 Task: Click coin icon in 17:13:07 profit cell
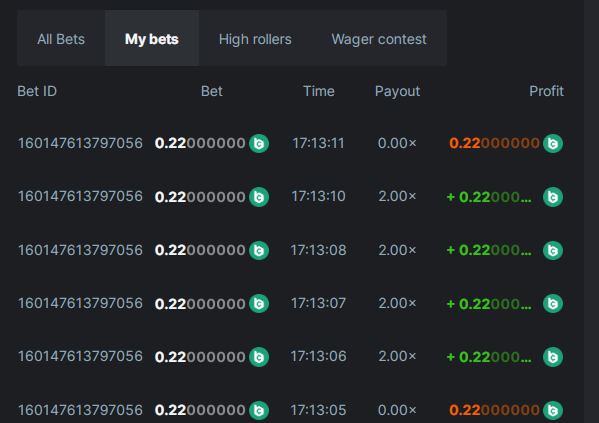(x=553, y=304)
